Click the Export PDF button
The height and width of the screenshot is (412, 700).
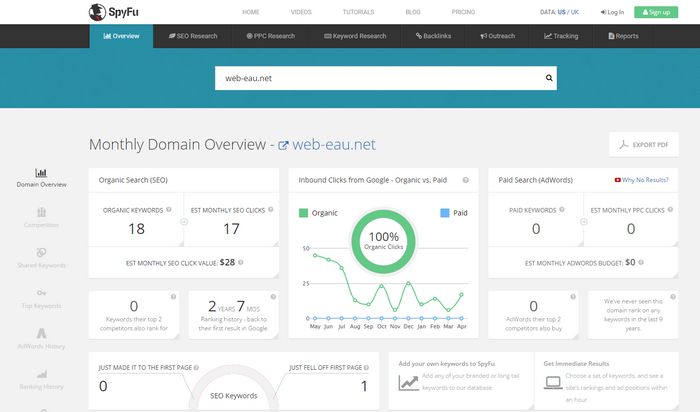[x=643, y=145]
